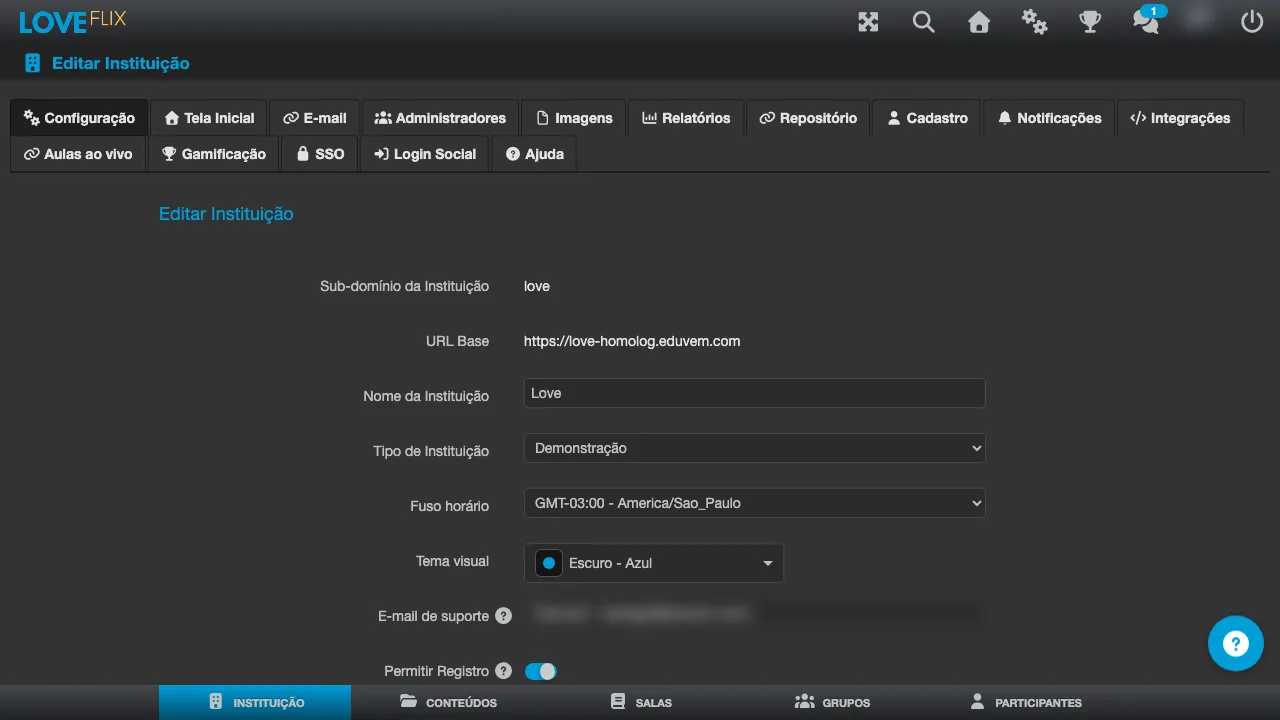Screen dimensions: 1280x720
Task: Go to PARTICIPANTES in bottom navigation
Action: [x=1026, y=702]
